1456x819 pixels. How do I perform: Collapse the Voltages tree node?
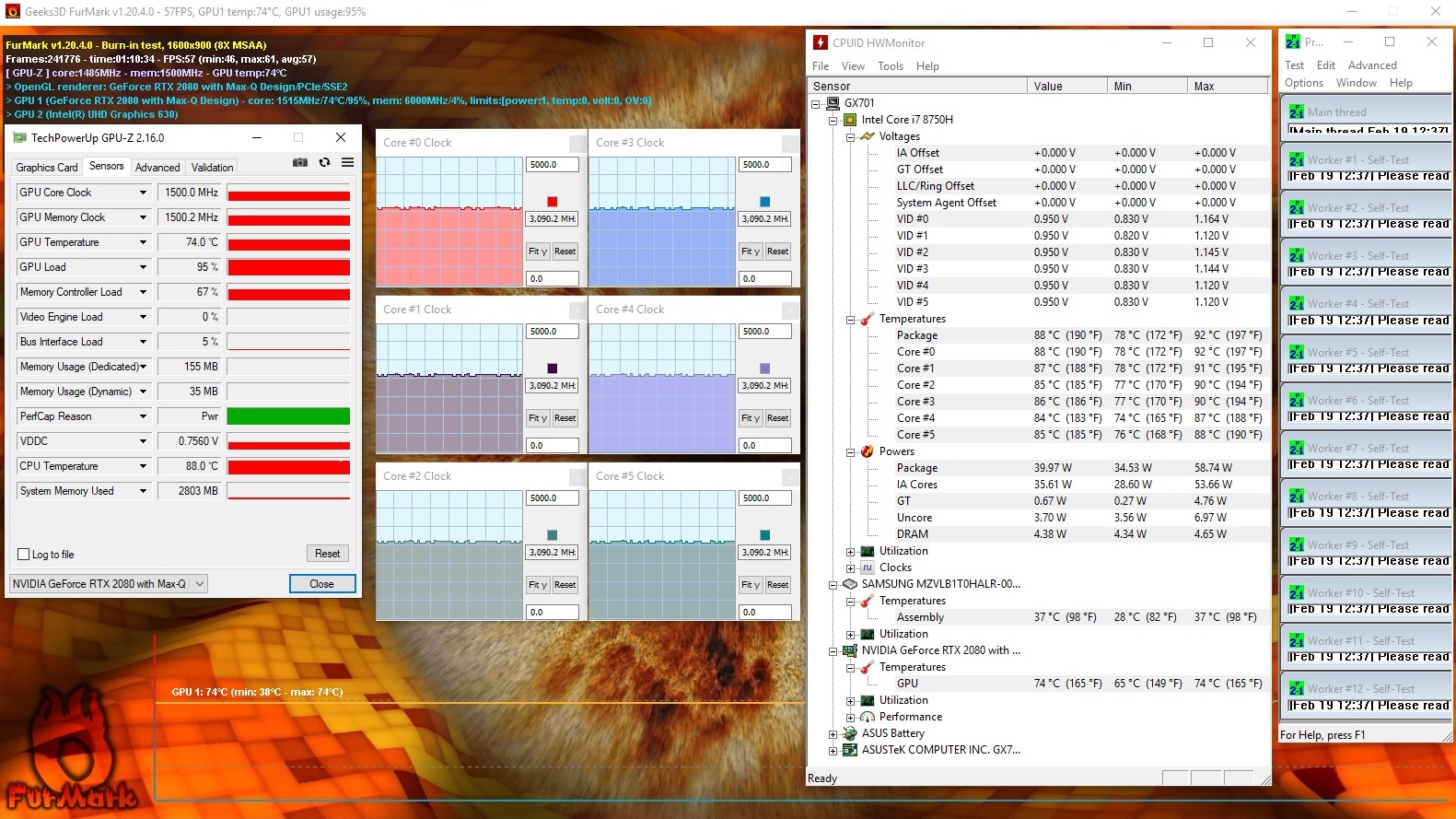tap(850, 137)
